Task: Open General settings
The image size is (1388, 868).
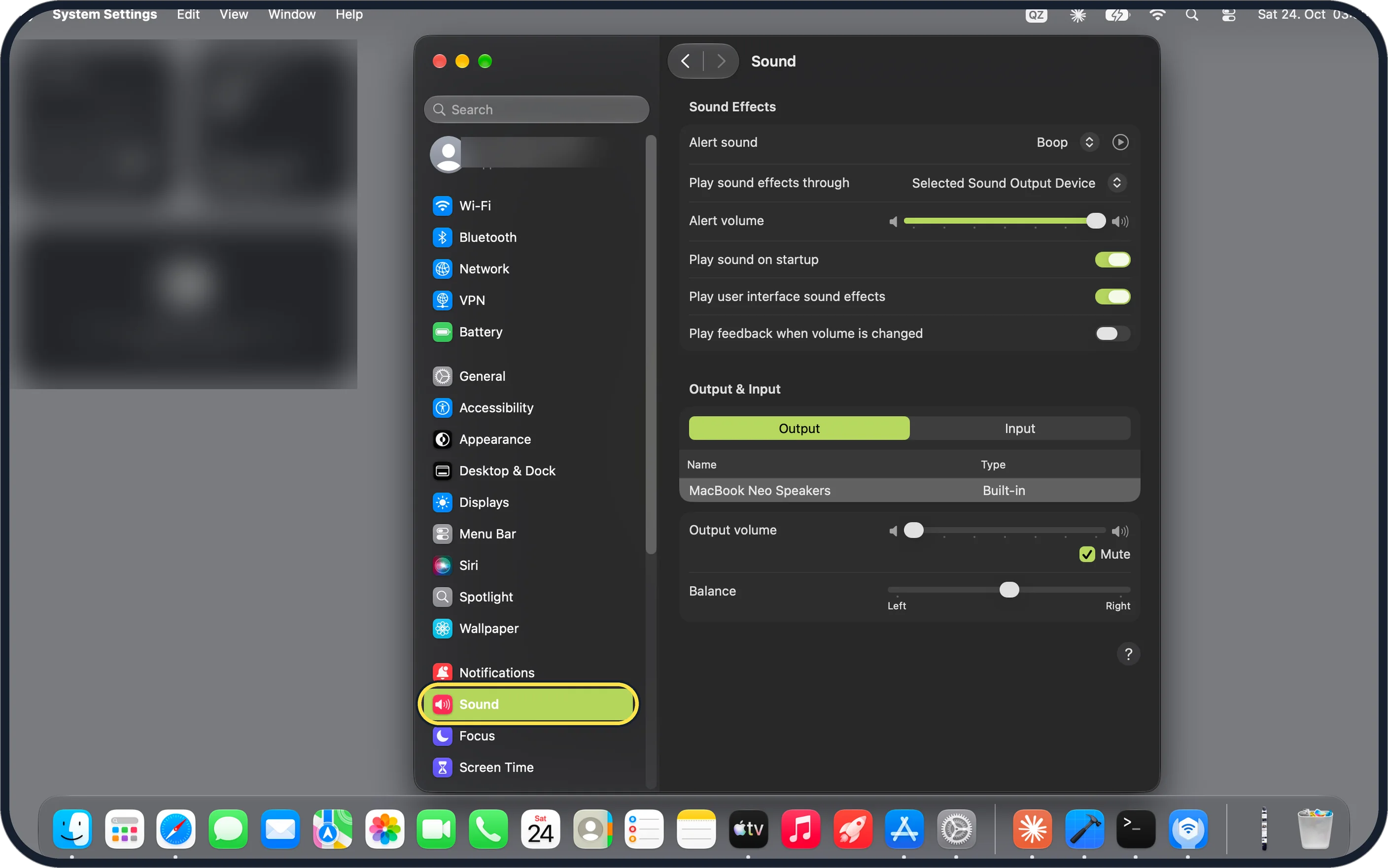Action: point(528,376)
